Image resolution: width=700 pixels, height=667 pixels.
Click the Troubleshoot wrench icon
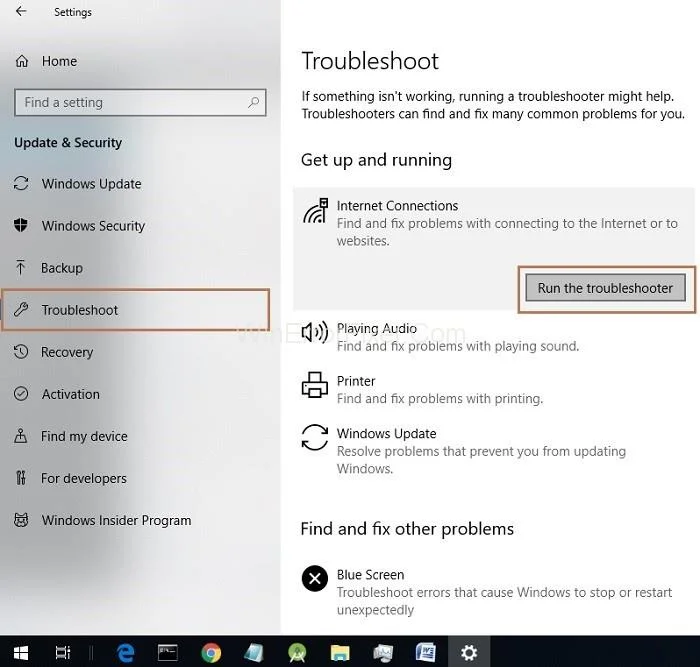pyautogui.click(x=21, y=309)
